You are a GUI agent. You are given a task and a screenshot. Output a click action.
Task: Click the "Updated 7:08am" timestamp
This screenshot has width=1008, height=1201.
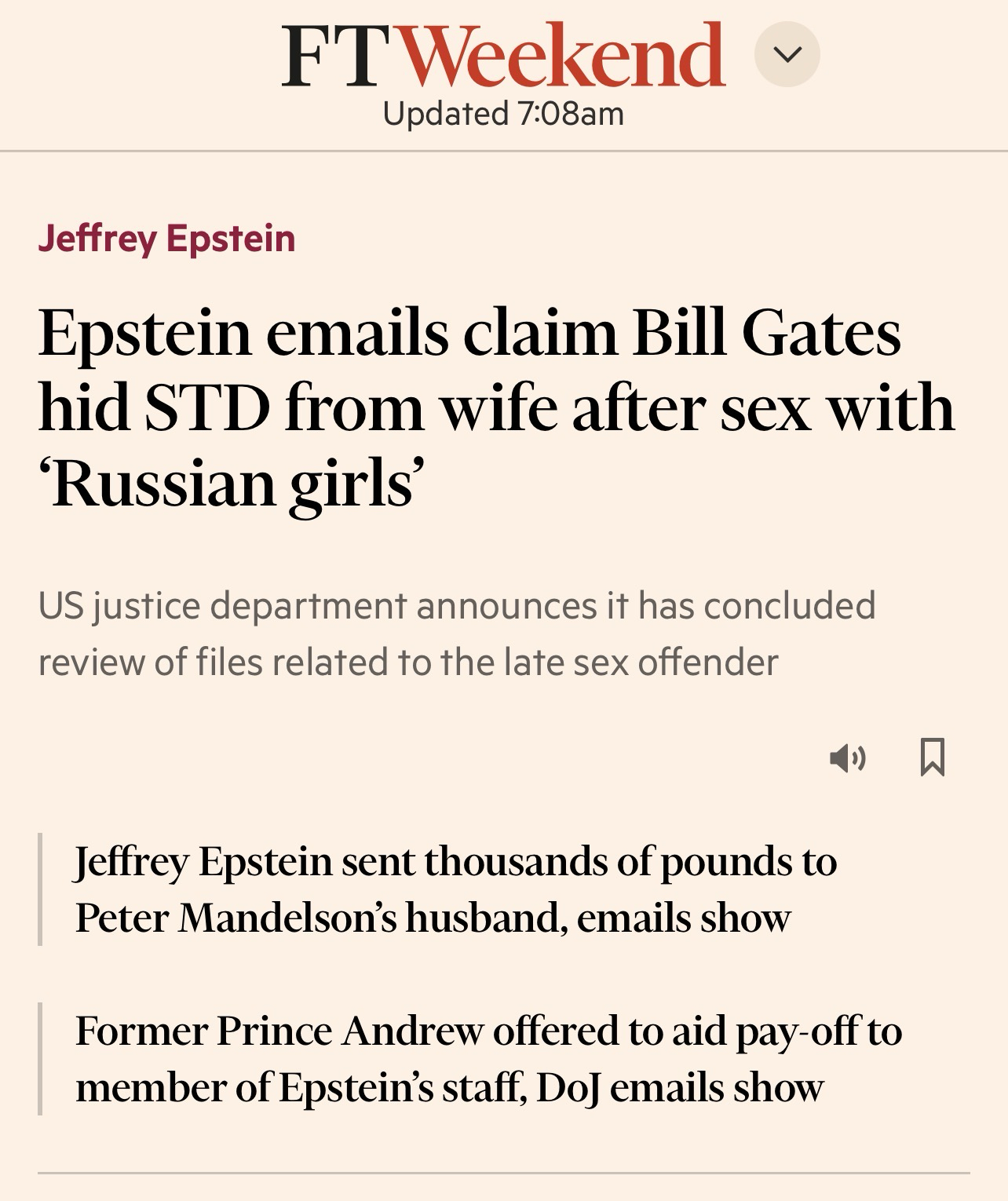pos(503,114)
